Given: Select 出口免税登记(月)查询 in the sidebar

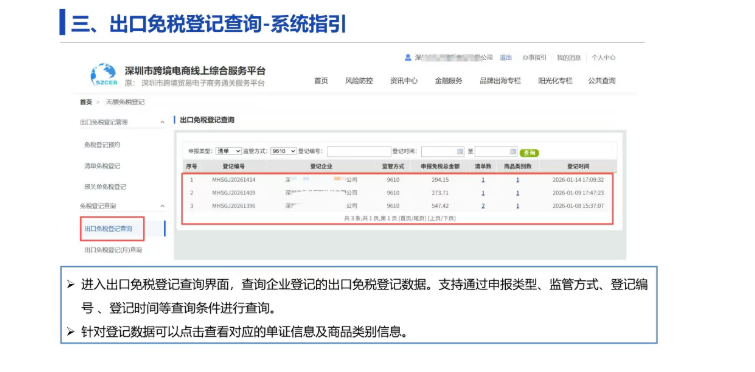Looking at the screenshot, I should click(113, 250).
